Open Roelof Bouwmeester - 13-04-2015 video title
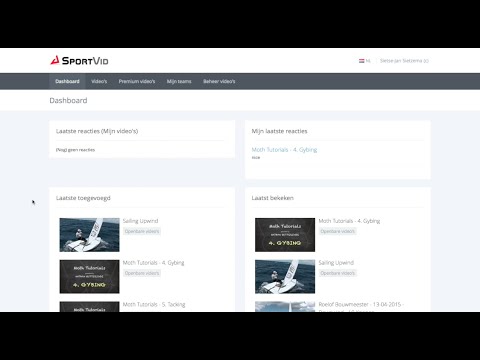The height and width of the screenshot is (360, 480). (x=361, y=306)
